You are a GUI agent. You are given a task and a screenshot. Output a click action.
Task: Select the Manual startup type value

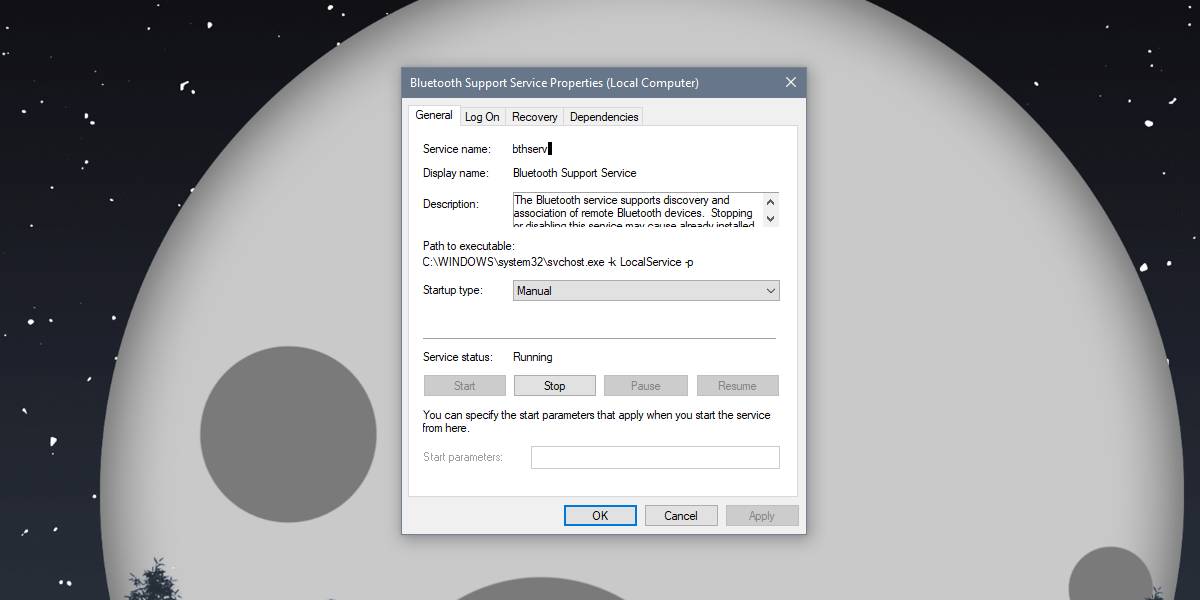click(x=640, y=290)
